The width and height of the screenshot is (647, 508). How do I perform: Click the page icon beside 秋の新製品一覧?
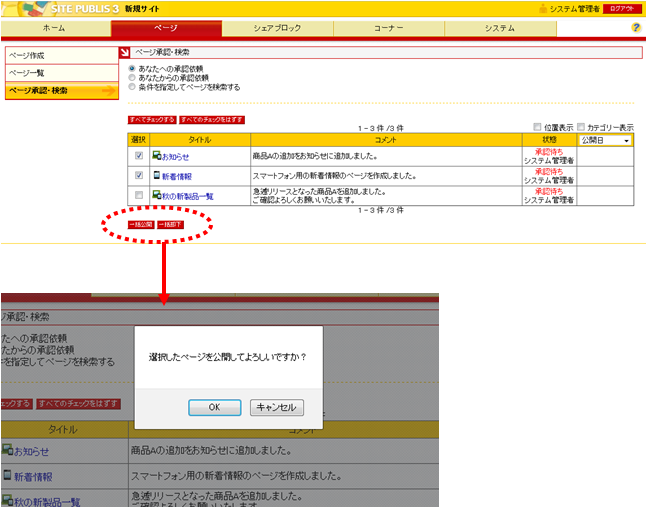click(157, 195)
